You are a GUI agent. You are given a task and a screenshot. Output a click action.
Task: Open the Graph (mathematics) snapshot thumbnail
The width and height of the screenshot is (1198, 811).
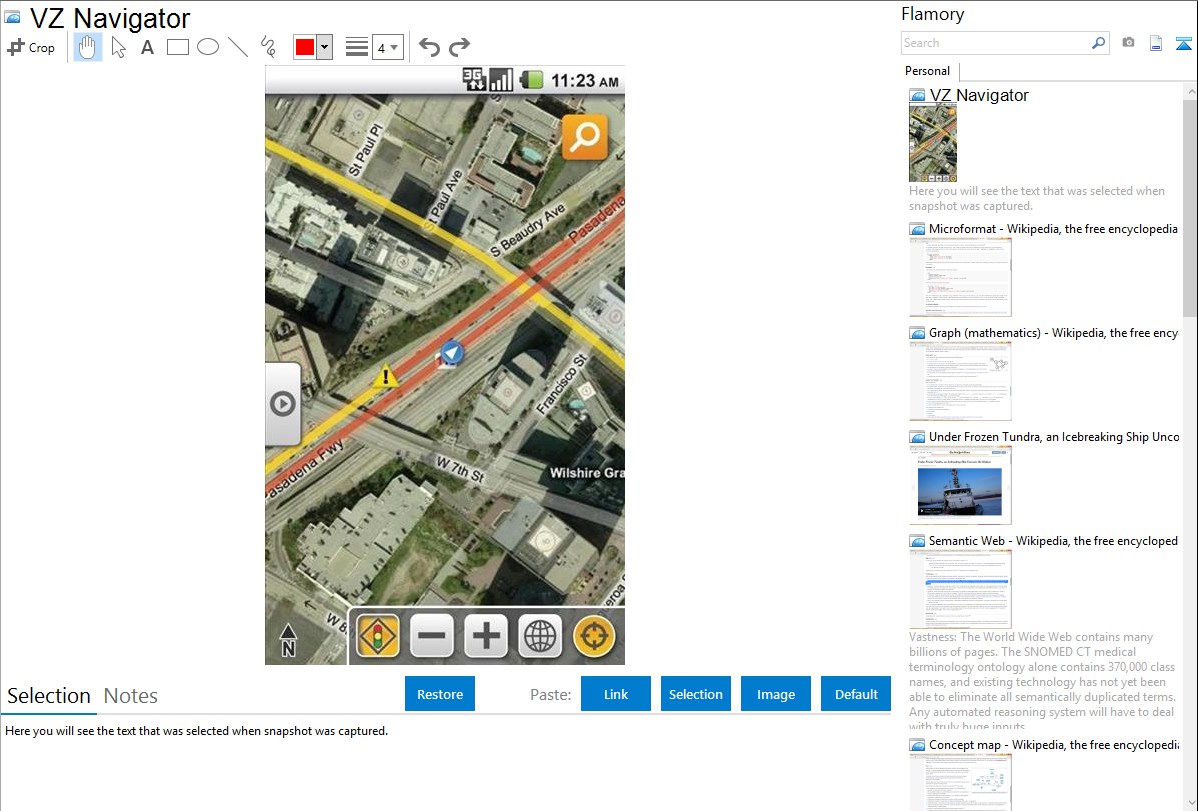tap(960, 381)
